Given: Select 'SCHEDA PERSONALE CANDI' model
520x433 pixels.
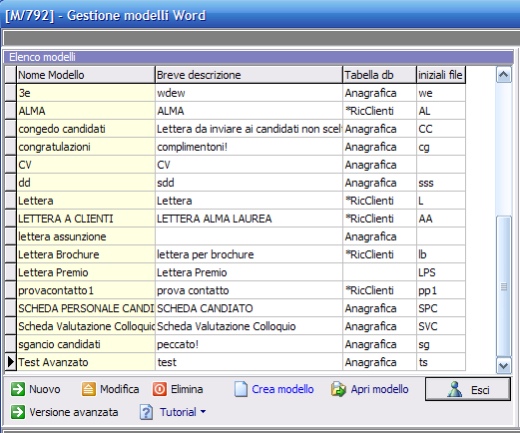Looking at the screenshot, I should [86, 308].
